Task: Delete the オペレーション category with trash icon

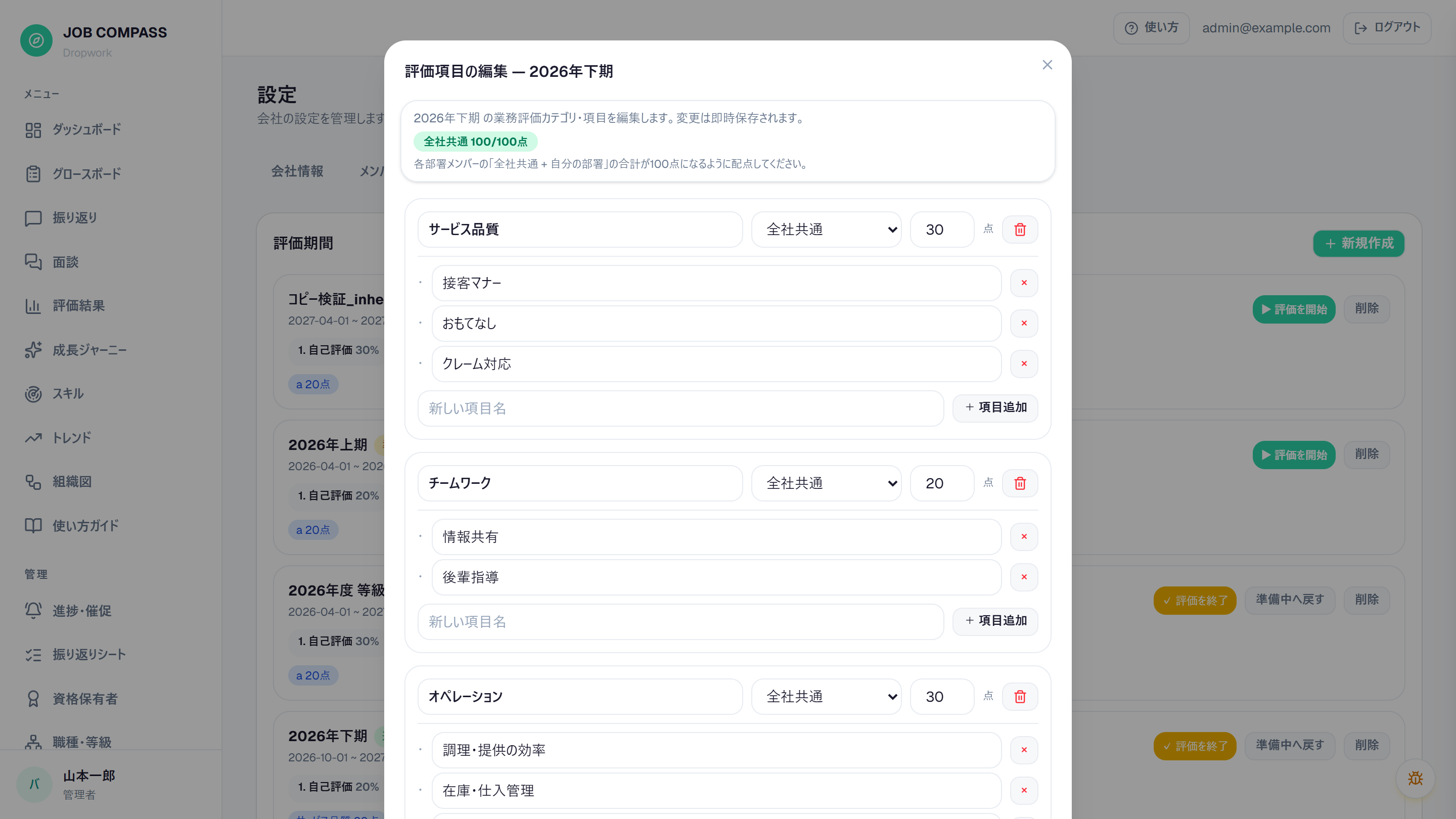Action: (x=1020, y=696)
